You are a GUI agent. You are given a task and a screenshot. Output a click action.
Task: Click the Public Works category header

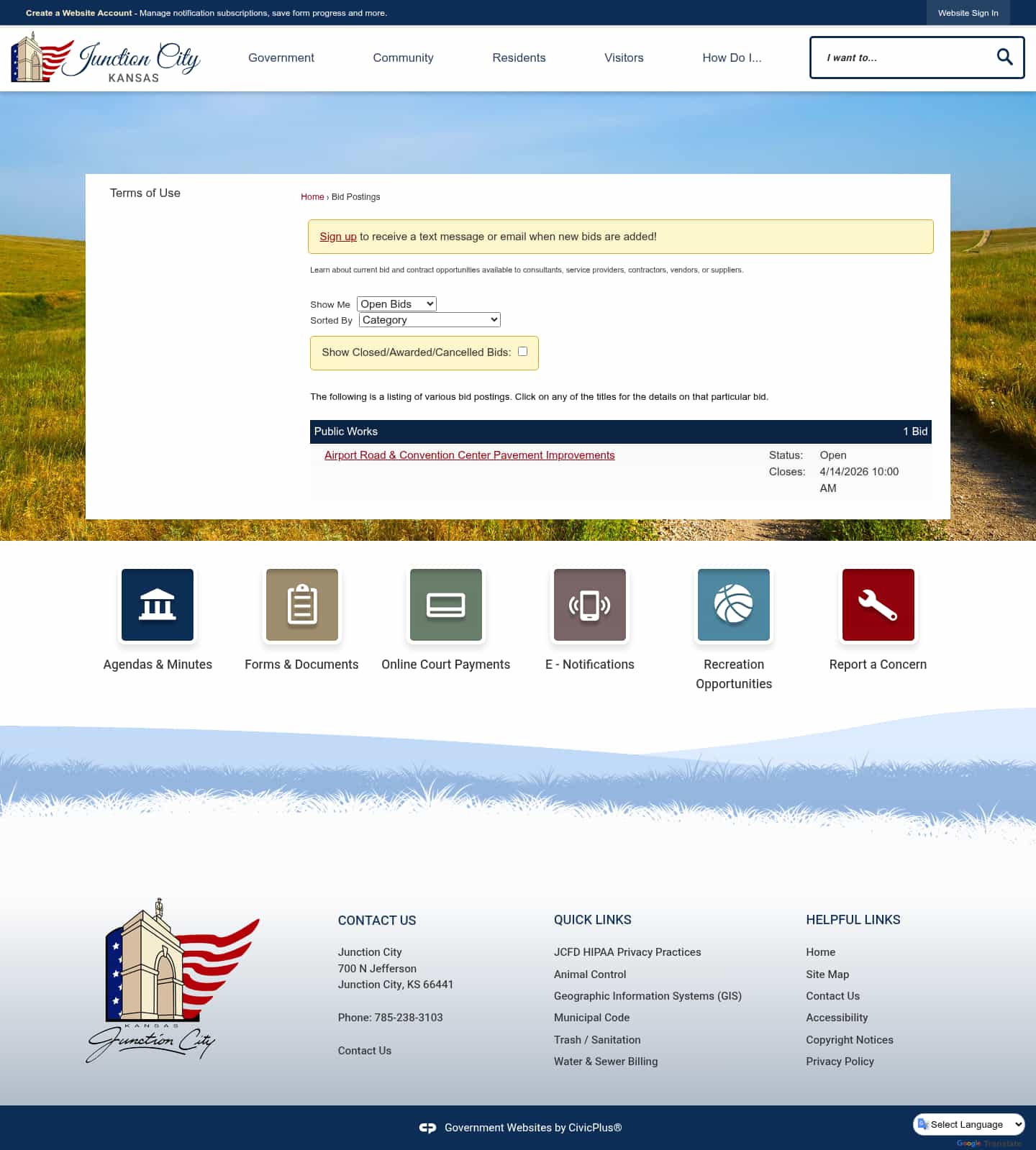click(621, 432)
